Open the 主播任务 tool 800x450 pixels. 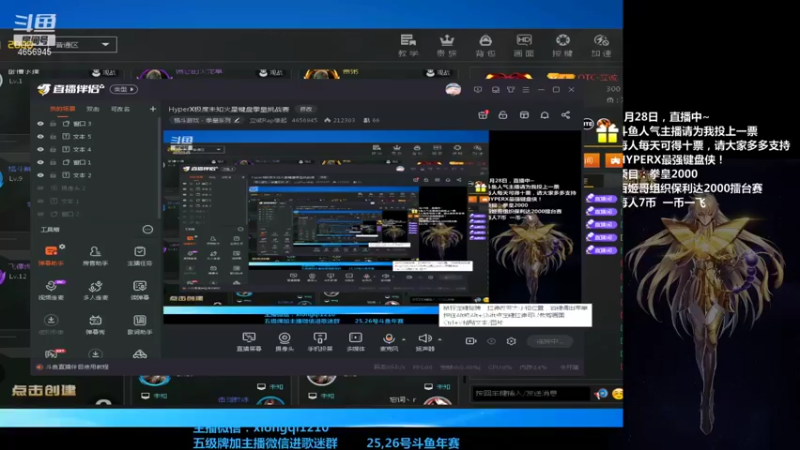point(139,255)
